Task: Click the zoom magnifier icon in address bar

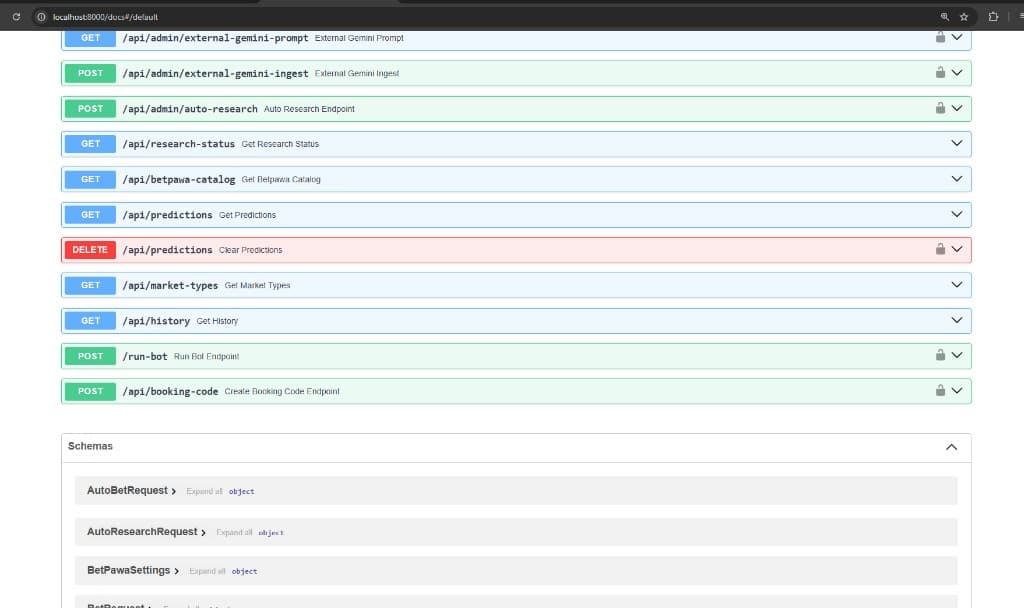Action: pos(944,17)
